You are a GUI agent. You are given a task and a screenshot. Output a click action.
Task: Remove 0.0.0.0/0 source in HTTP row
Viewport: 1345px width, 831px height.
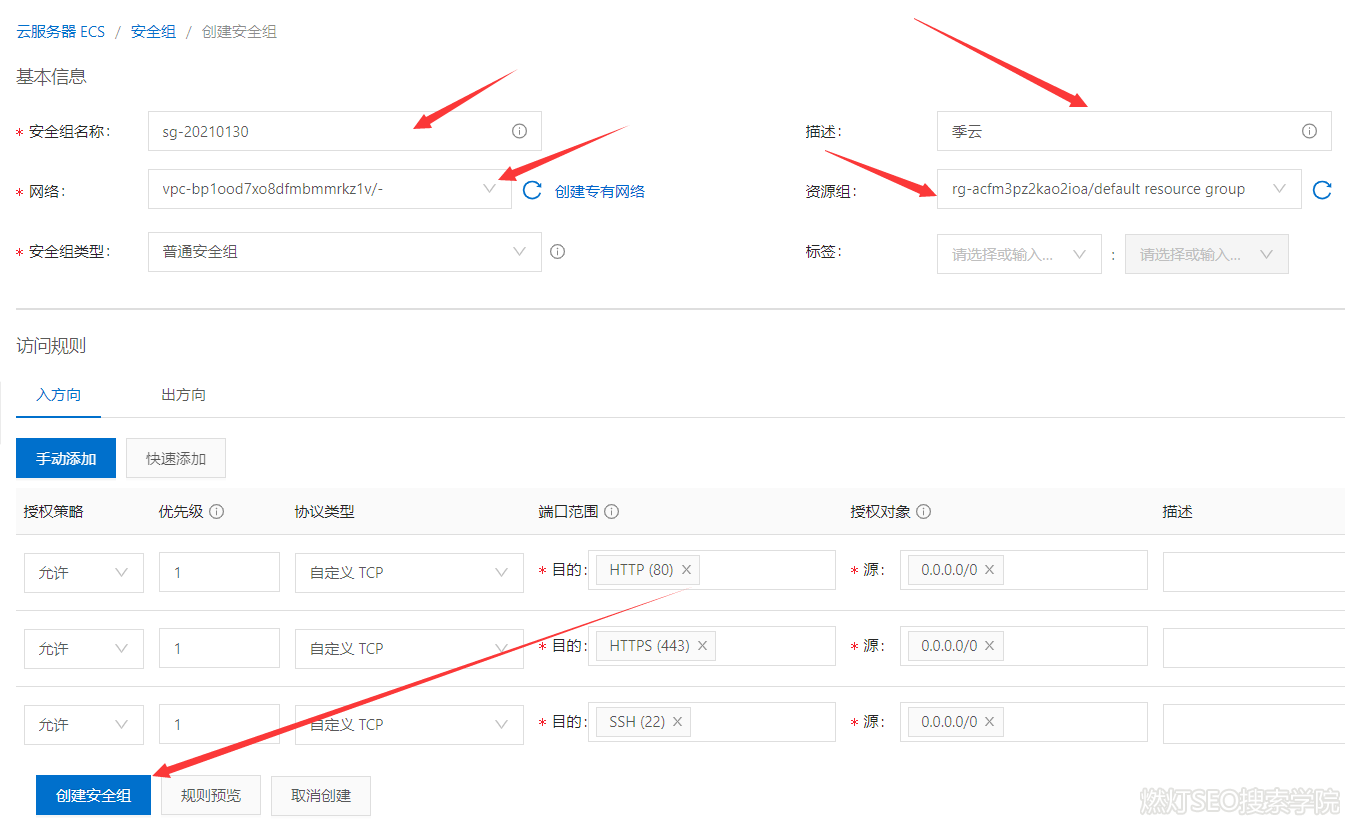(989, 570)
